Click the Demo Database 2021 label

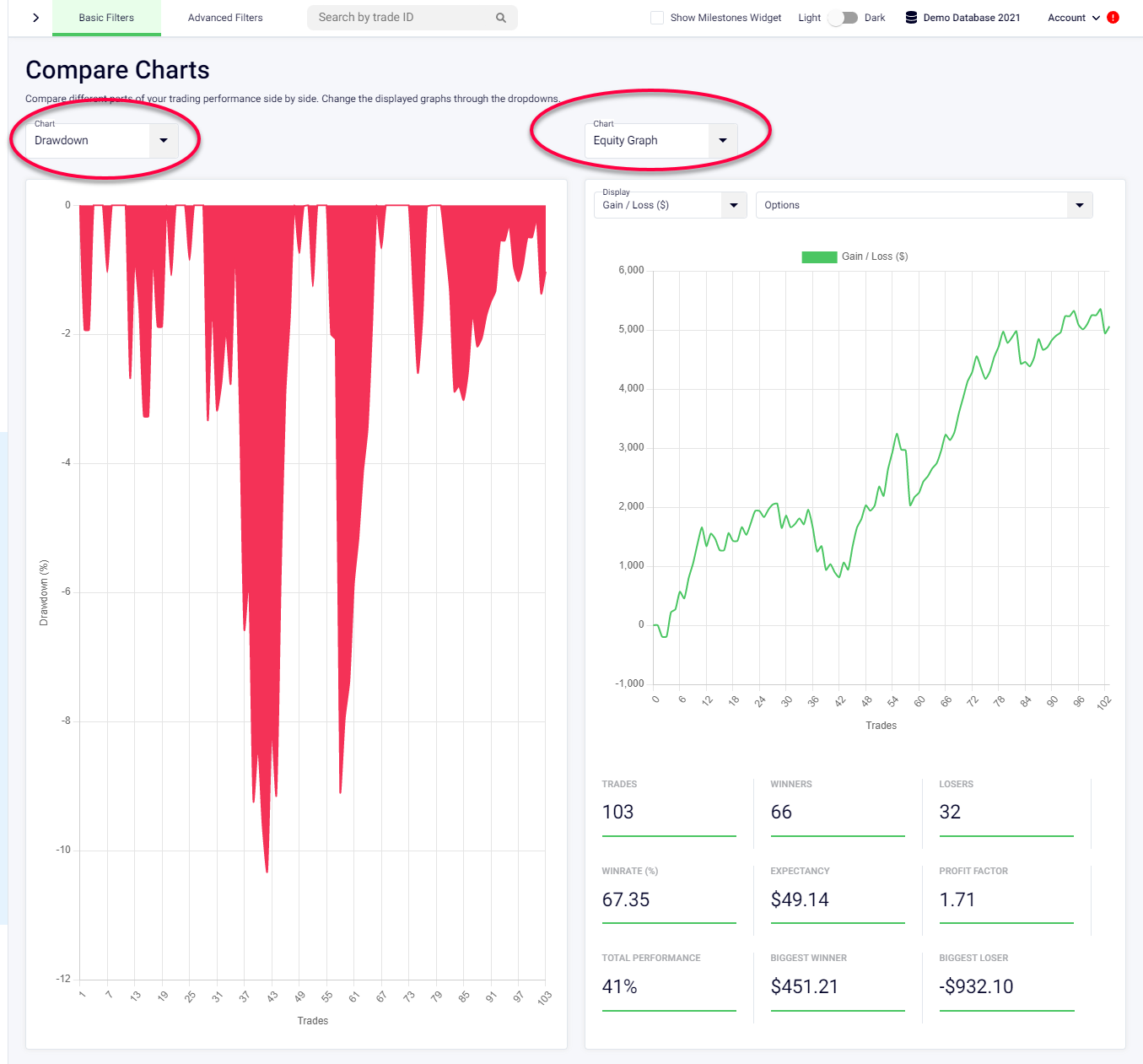[x=970, y=17]
